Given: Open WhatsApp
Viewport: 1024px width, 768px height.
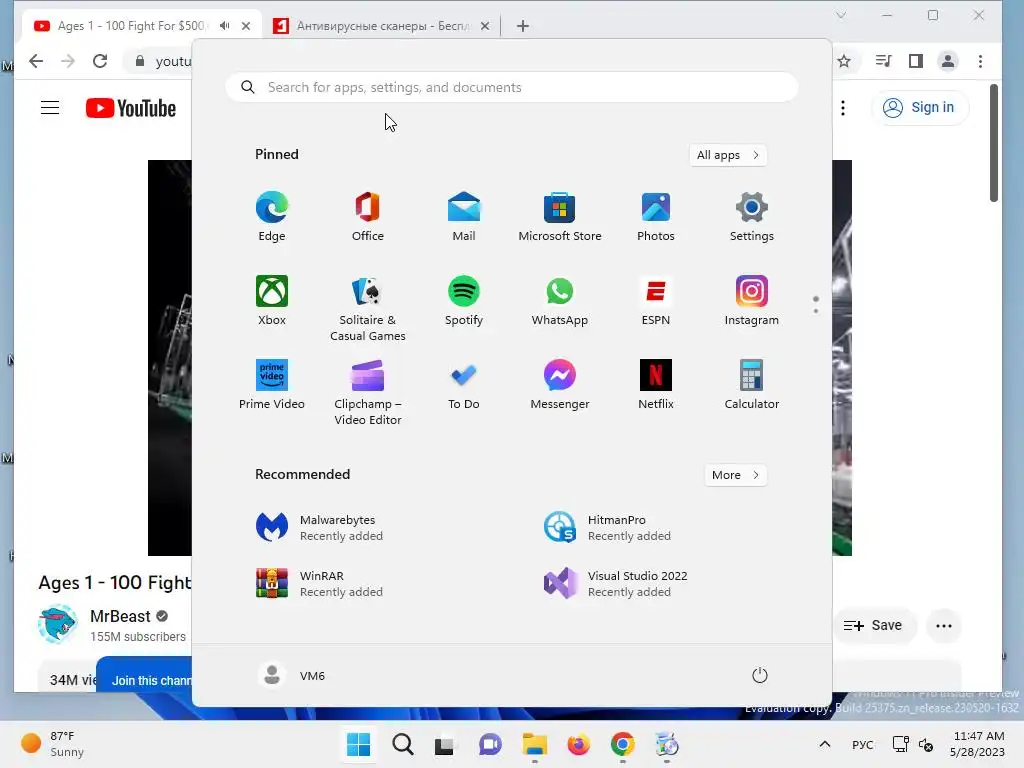Looking at the screenshot, I should (560, 300).
